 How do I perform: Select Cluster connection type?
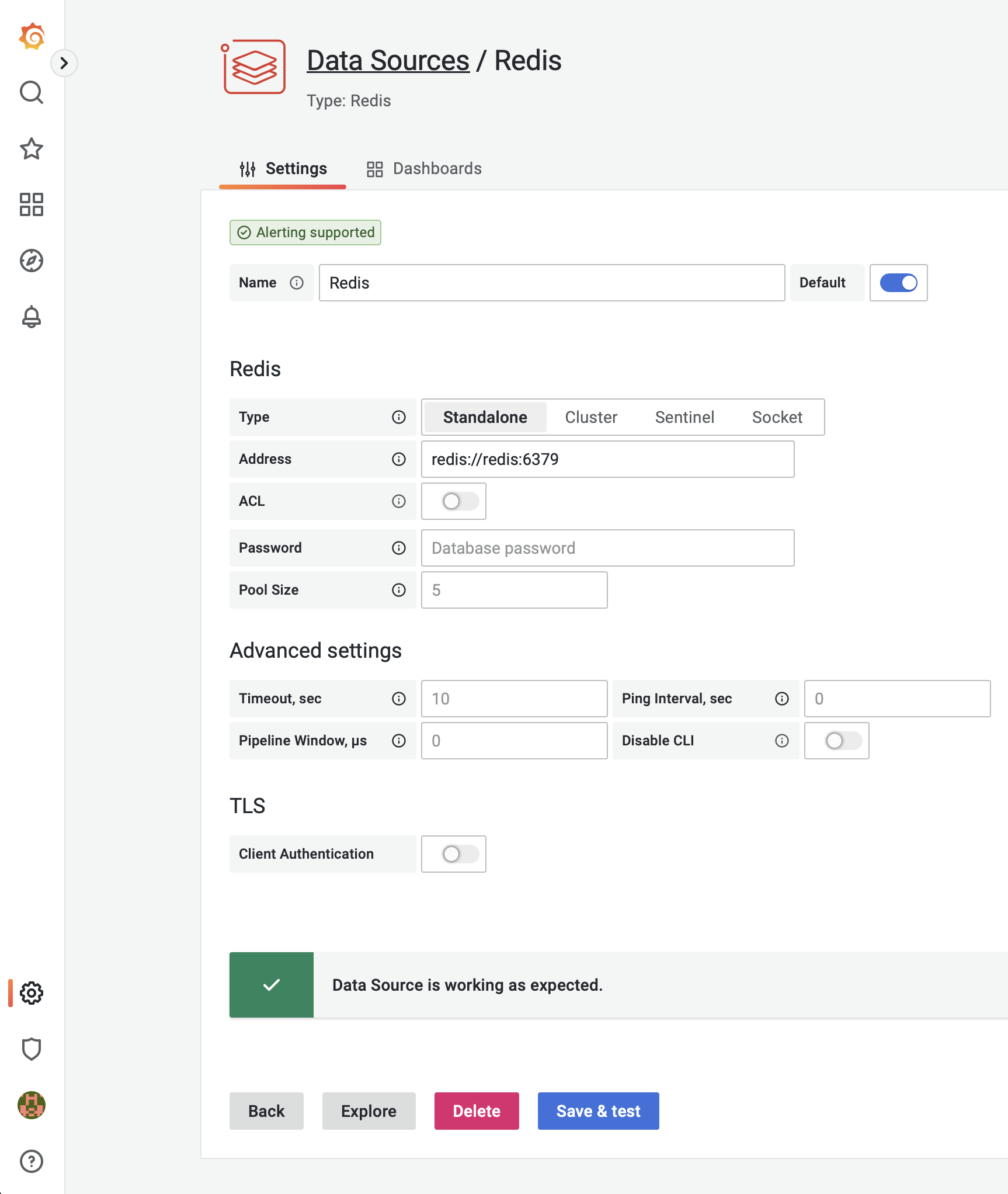click(x=591, y=417)
